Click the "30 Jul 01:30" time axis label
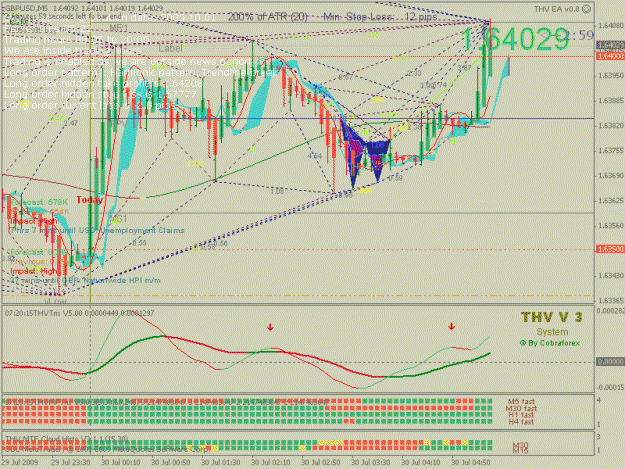The width and height of the screenshot is (625, 469). click(x=220, y=463)
